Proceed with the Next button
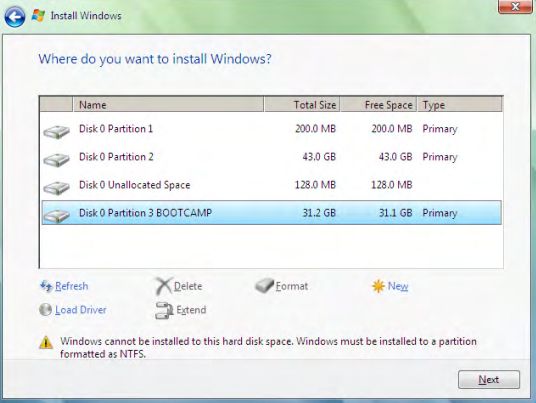The image size is (536, 403). pyautogui.click(x=489, y=380)
